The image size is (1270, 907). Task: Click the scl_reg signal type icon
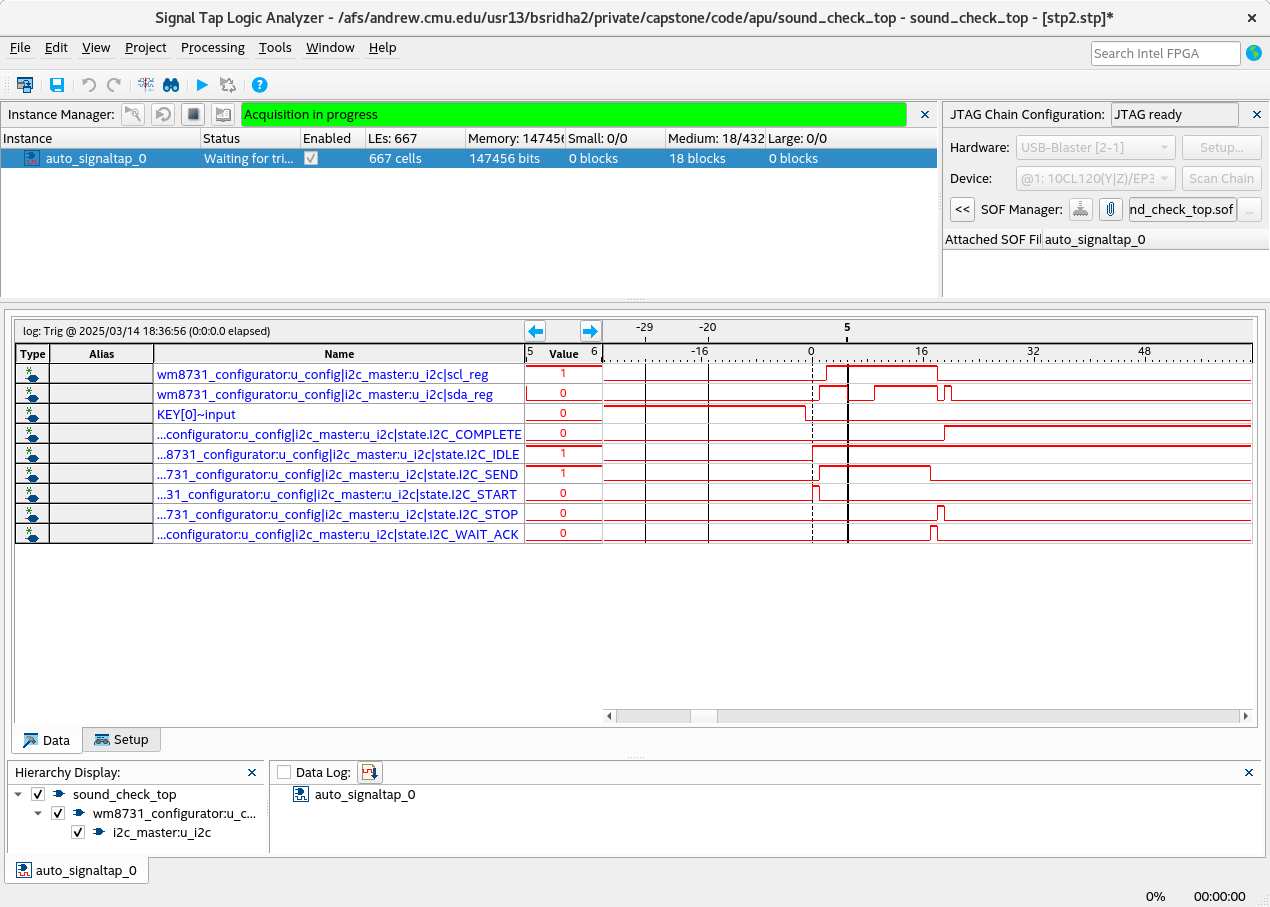pyautogui.click(x=33, y=374)
